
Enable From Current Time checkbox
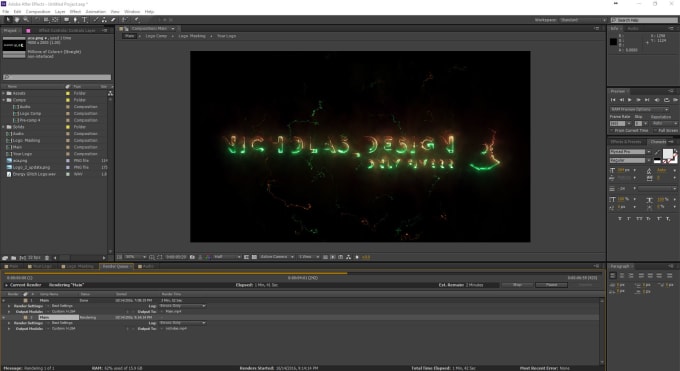pyautogui.click(x=611, y=131)
